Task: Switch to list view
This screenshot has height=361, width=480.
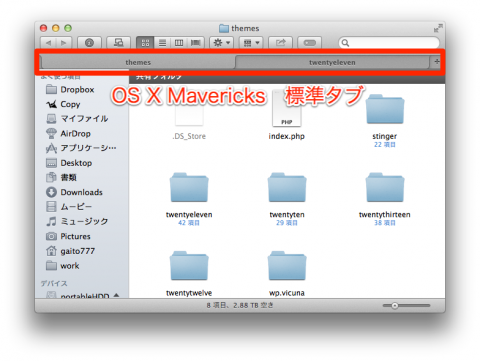Action: coord(162,43)
